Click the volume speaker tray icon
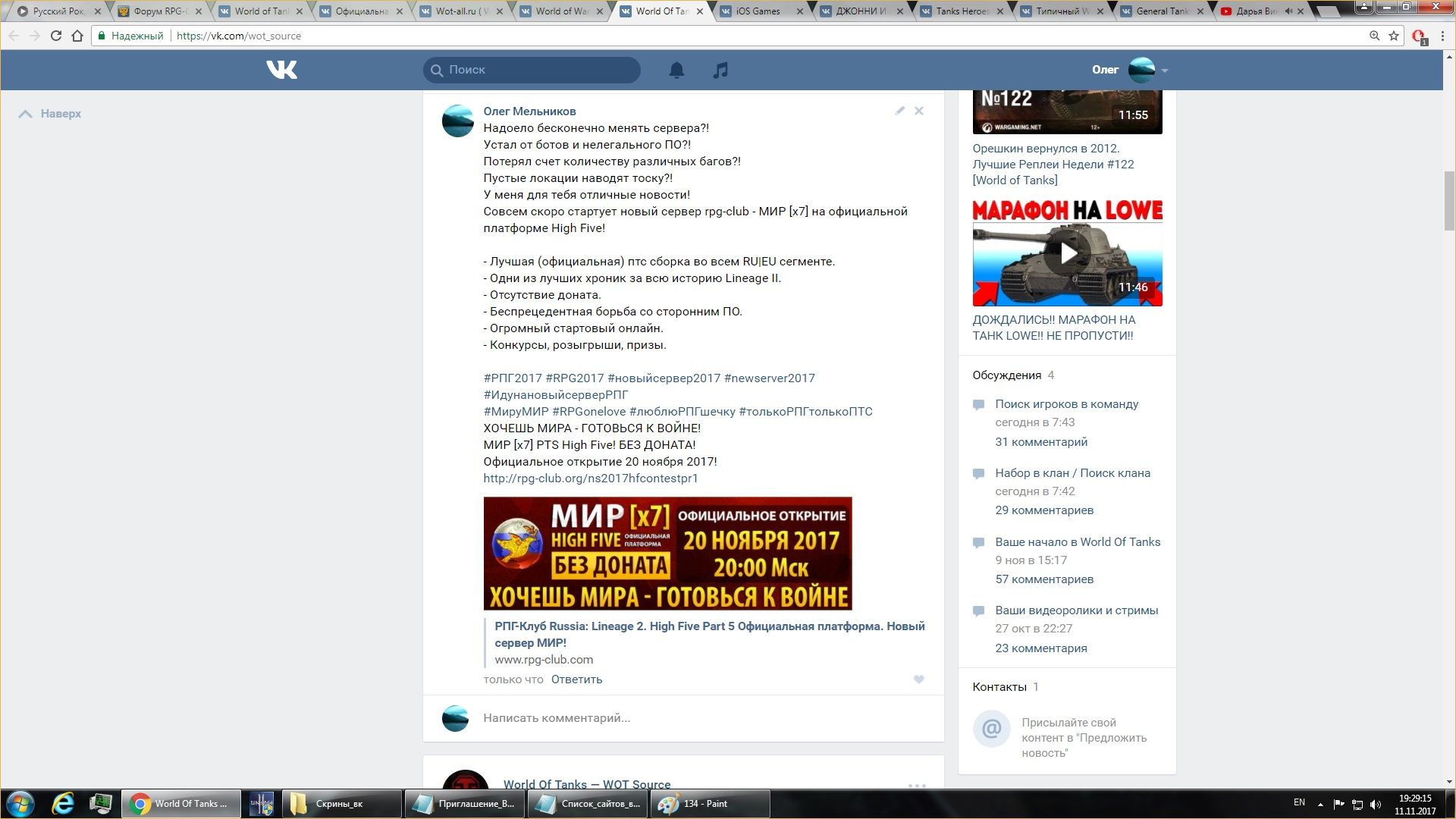1456x819 pixels. (x=1376, y=804)
